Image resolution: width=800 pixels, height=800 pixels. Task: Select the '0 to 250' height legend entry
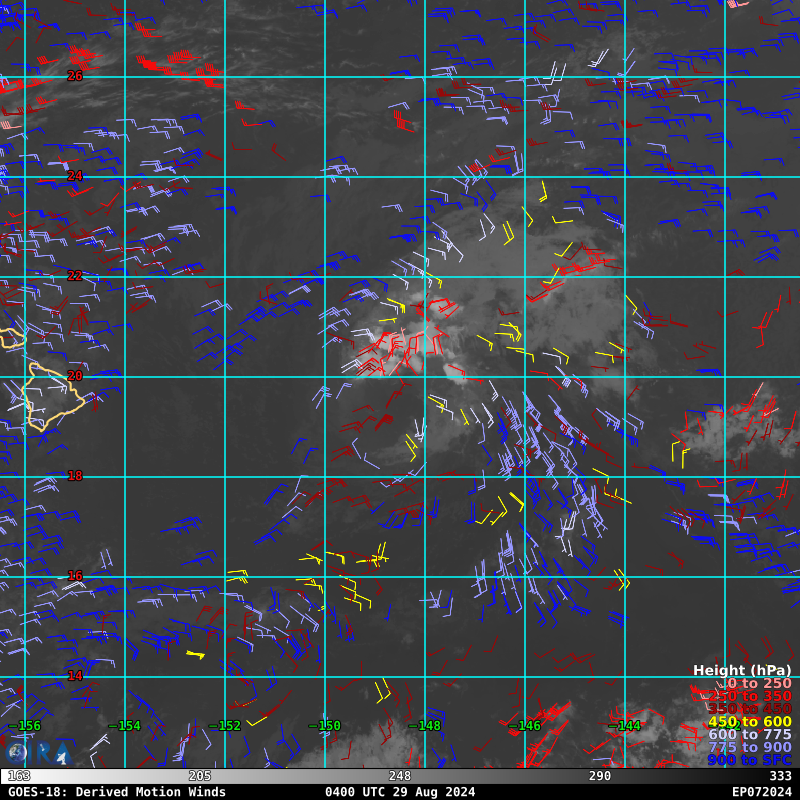point(759,683)
